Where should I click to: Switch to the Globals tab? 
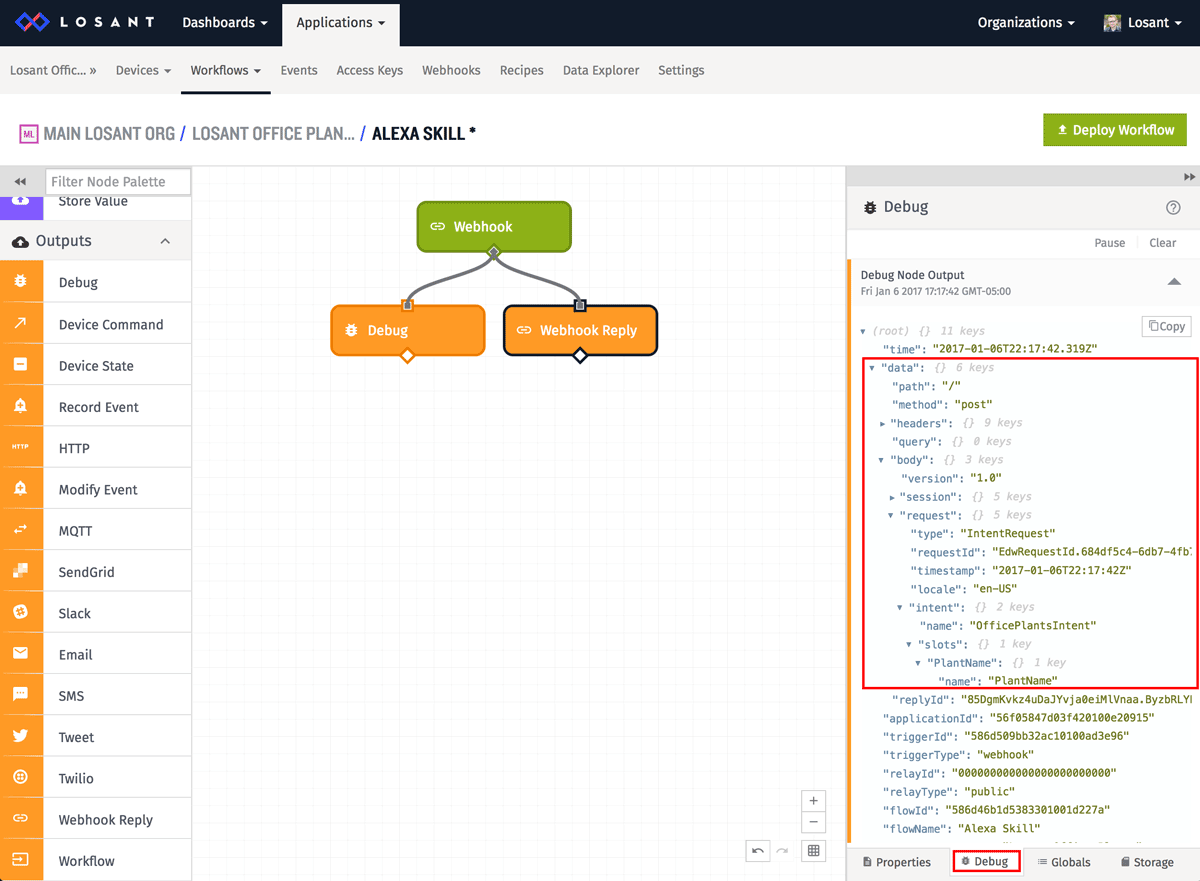click(1063, 861)
